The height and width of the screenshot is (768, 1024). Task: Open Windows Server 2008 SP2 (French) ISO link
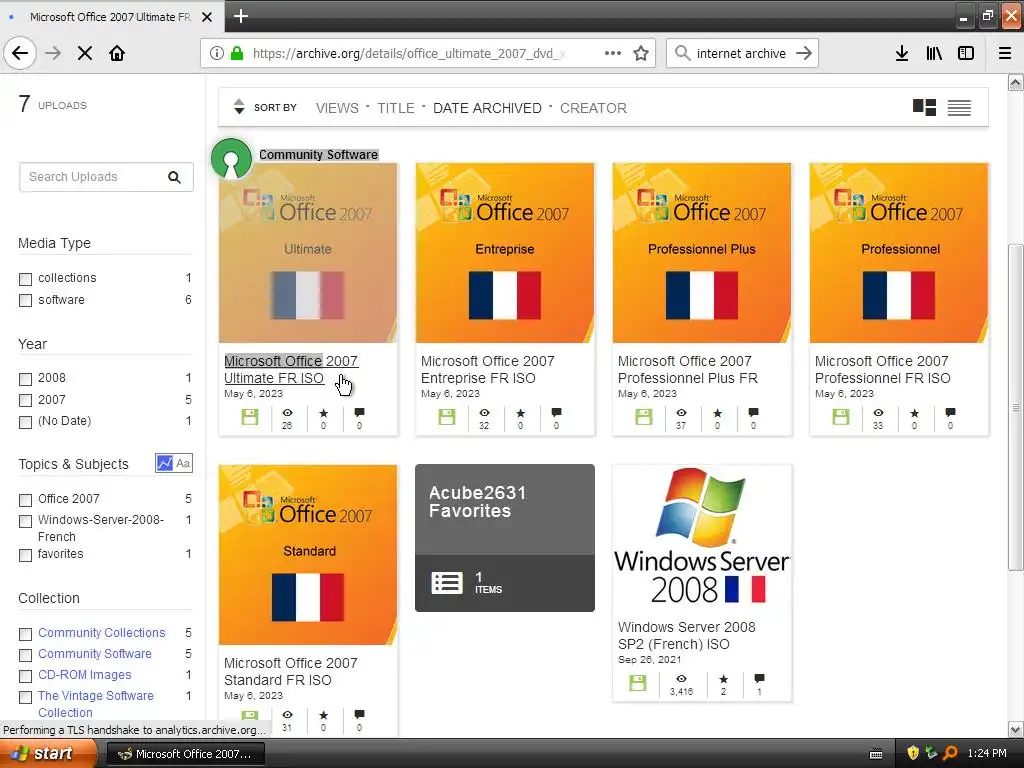pyautogui.click(x=686, y=635)
